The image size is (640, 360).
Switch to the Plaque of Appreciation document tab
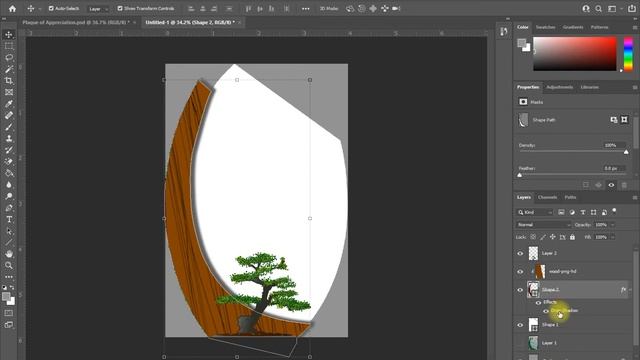[x=76, y=22]
